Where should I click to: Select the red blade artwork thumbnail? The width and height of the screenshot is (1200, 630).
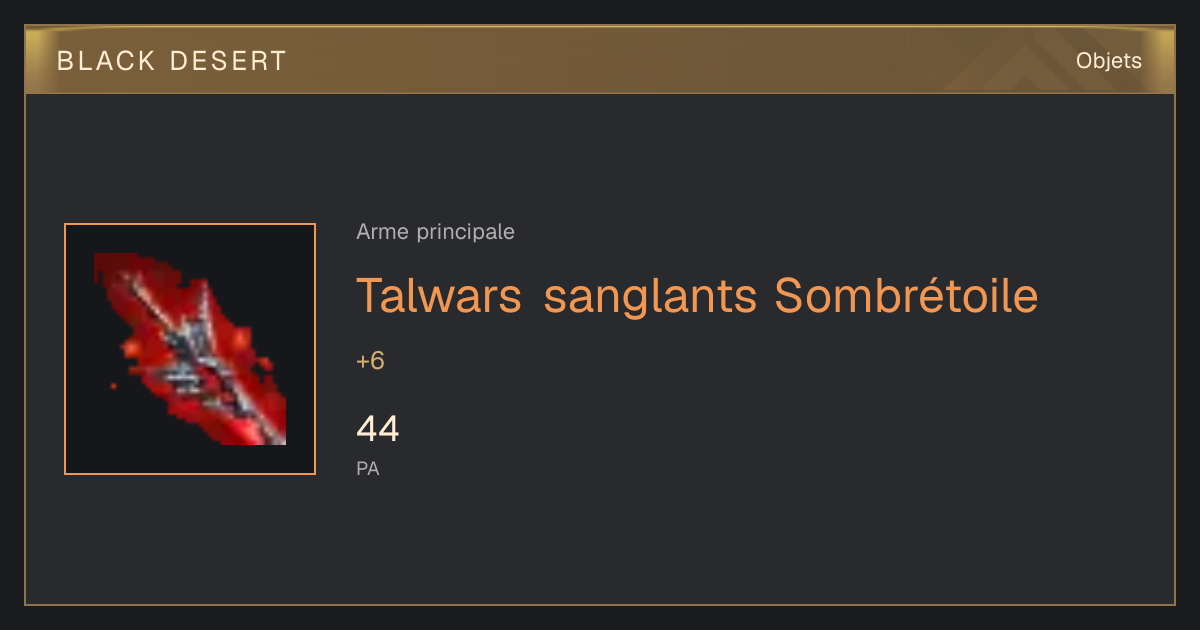pyautogui.click(x=190, y=349)
